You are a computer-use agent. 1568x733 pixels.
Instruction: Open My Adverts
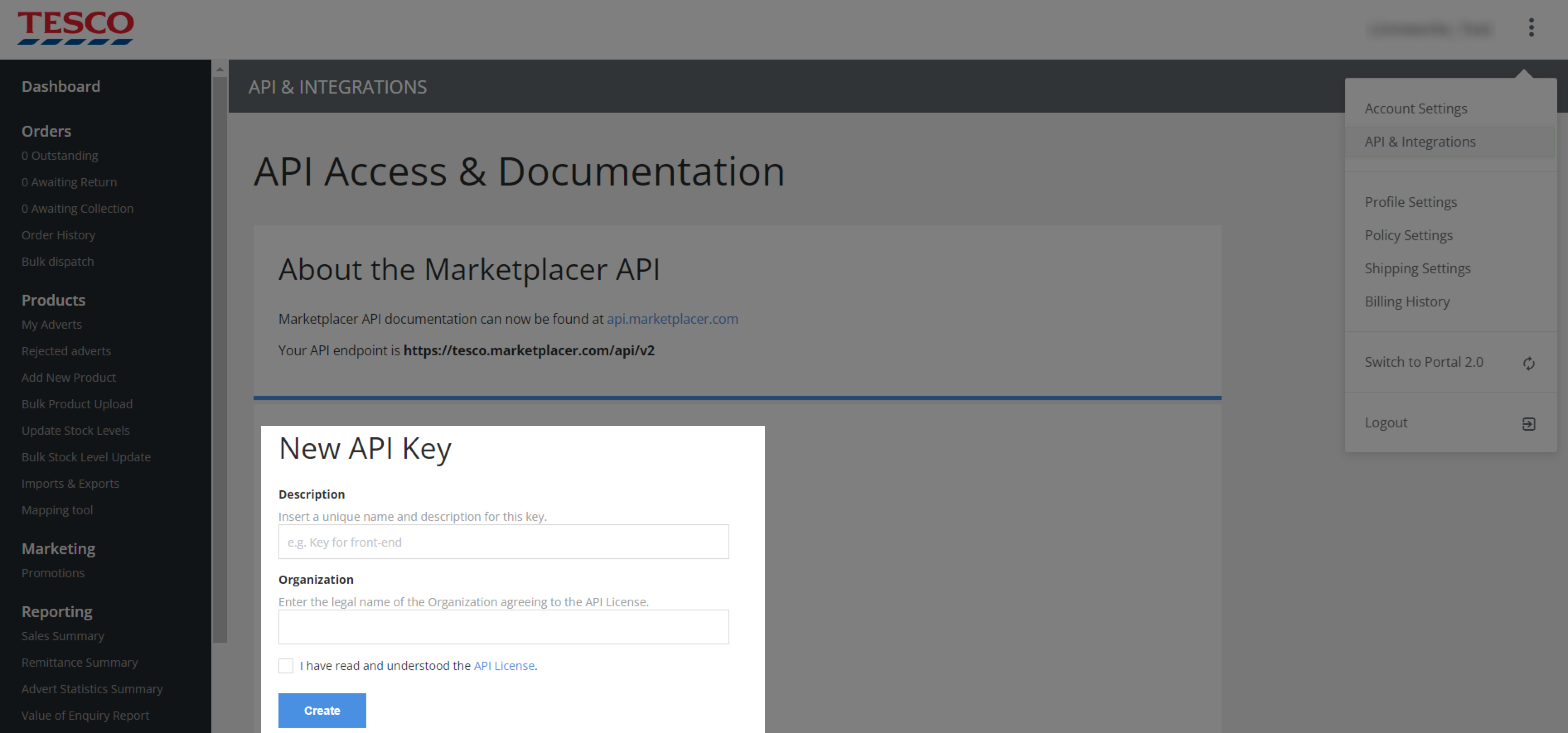[52, 324]
